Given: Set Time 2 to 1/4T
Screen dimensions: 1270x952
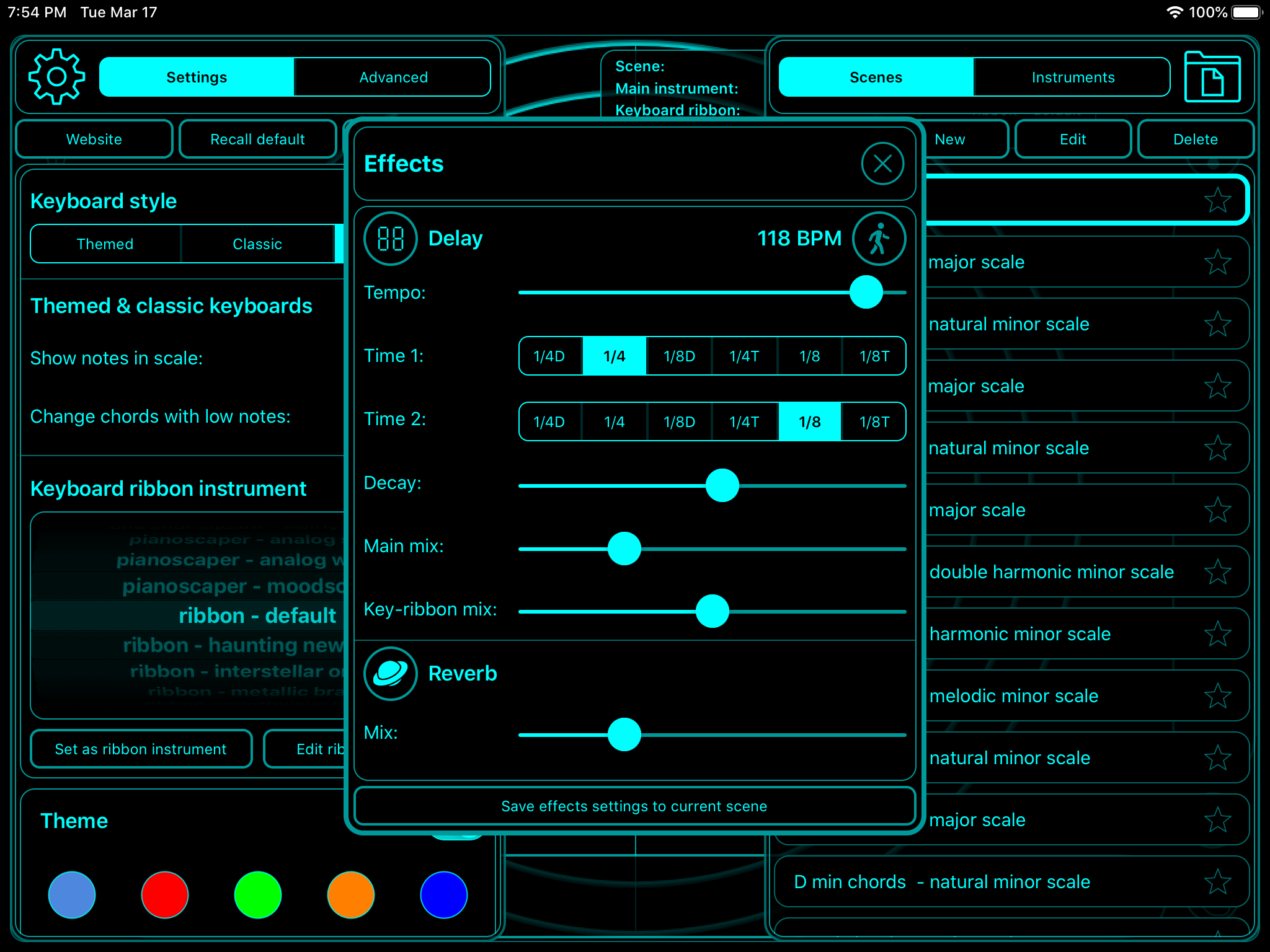Looking at the screenshot, I should coord(744,422).
